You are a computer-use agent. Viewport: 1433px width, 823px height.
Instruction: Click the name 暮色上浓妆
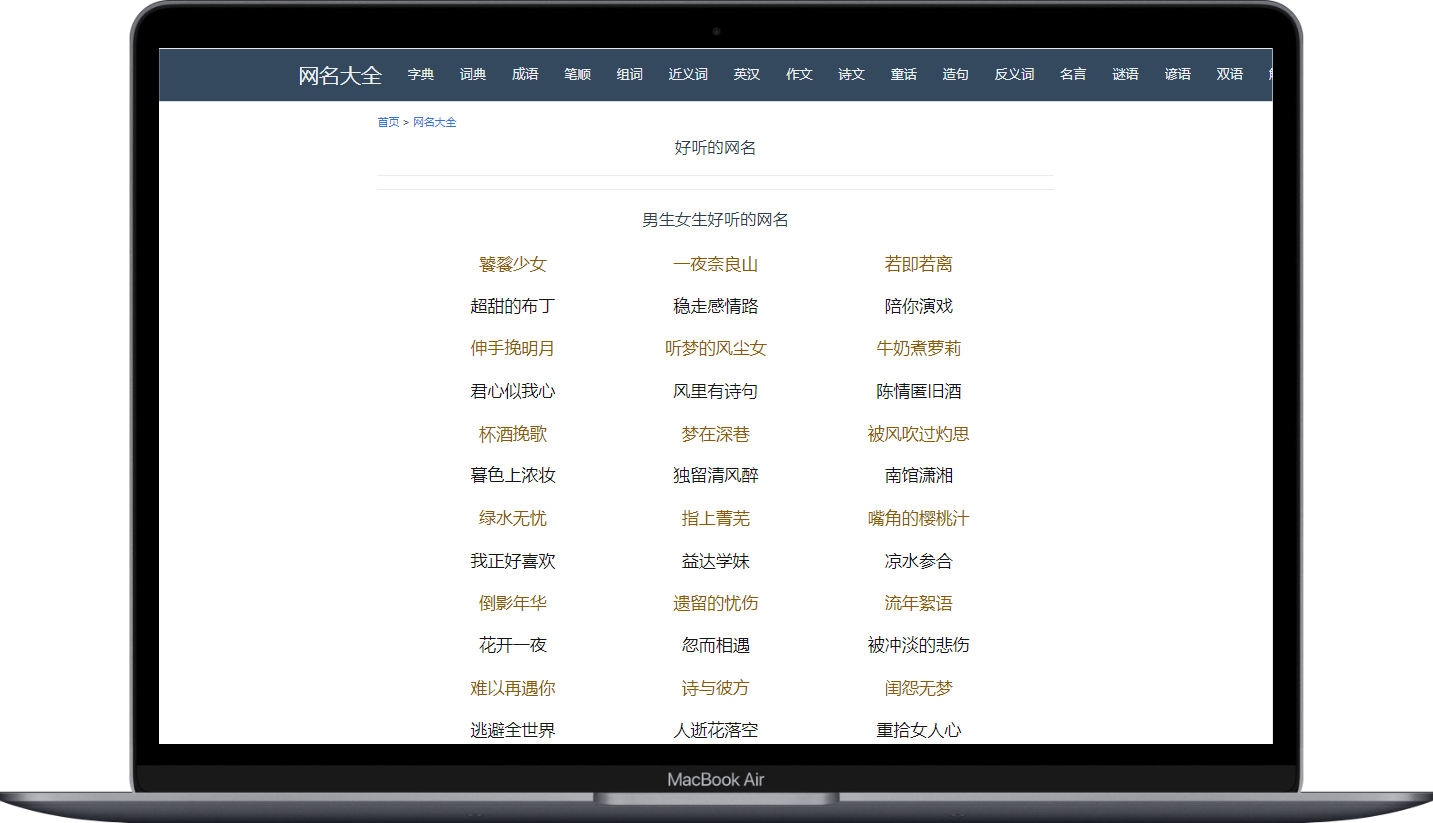pyautogui.click(x=513, y=475)
